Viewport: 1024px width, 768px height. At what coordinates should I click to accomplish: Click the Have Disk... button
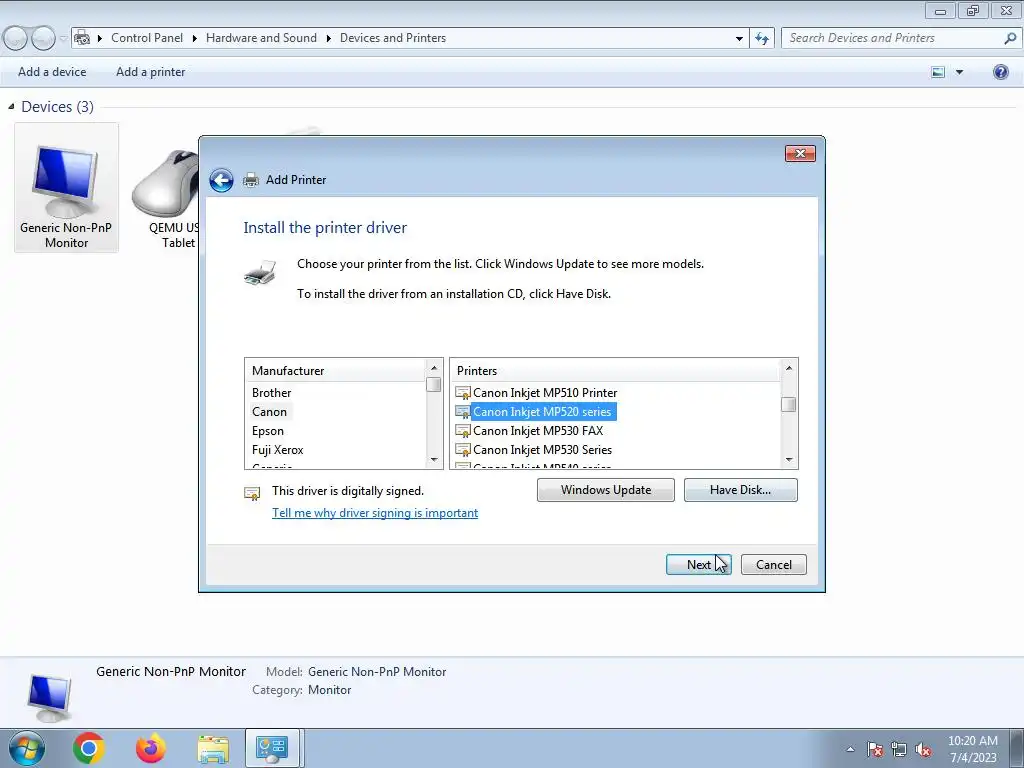tap(741, 490)
